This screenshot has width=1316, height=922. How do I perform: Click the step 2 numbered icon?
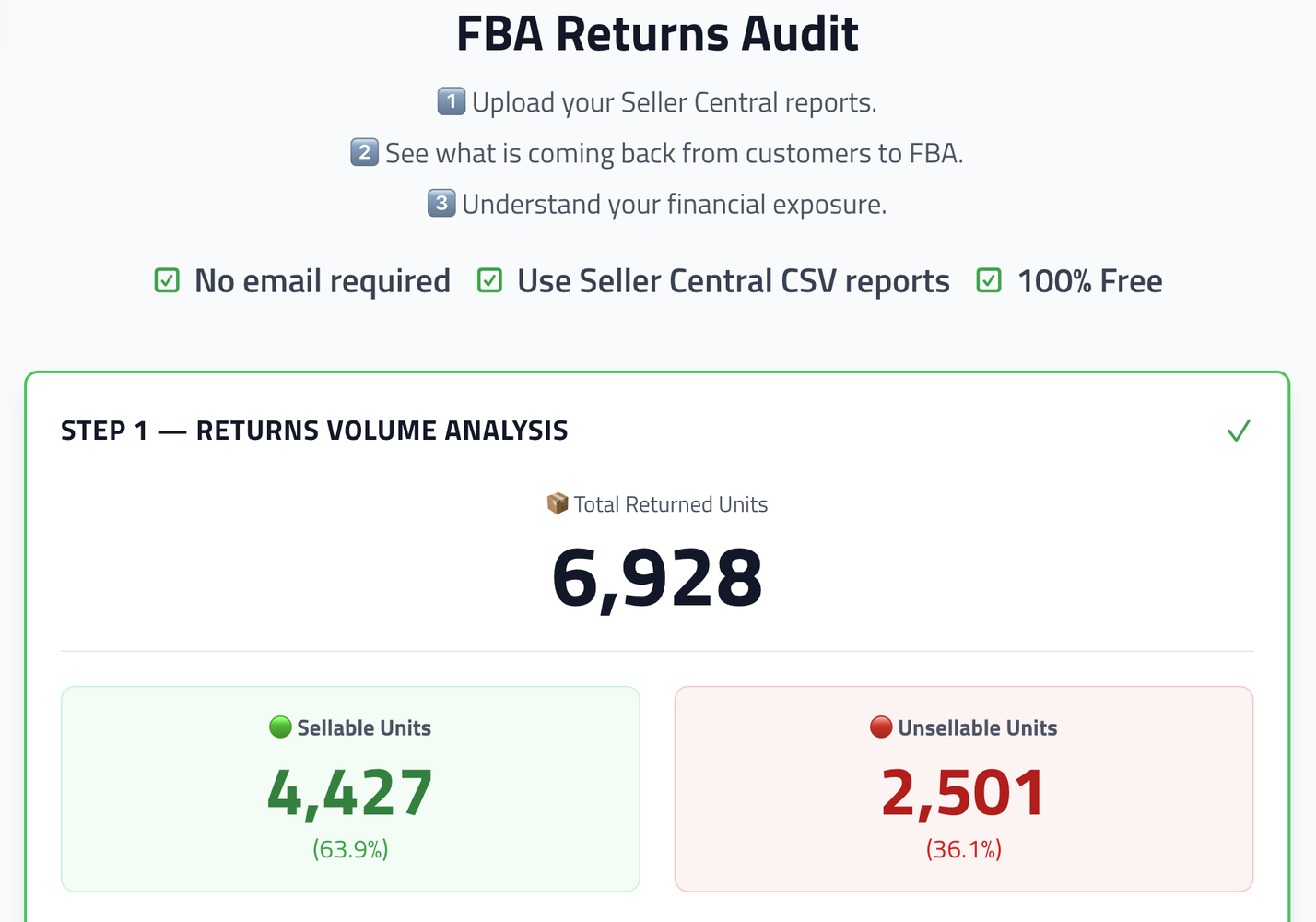(x=364, y=153)
